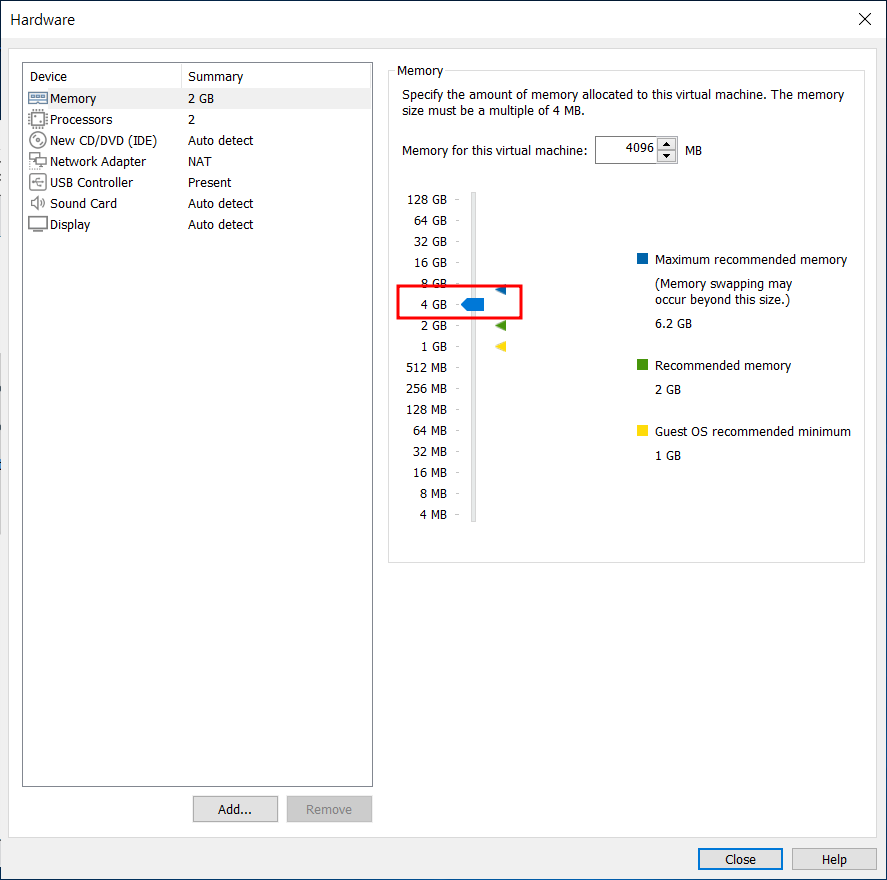This screenshot has height=880, width=887.
Task: Decrease memory with the down spinner arrow
Action: pyautogui.click(x=667, y=156)
